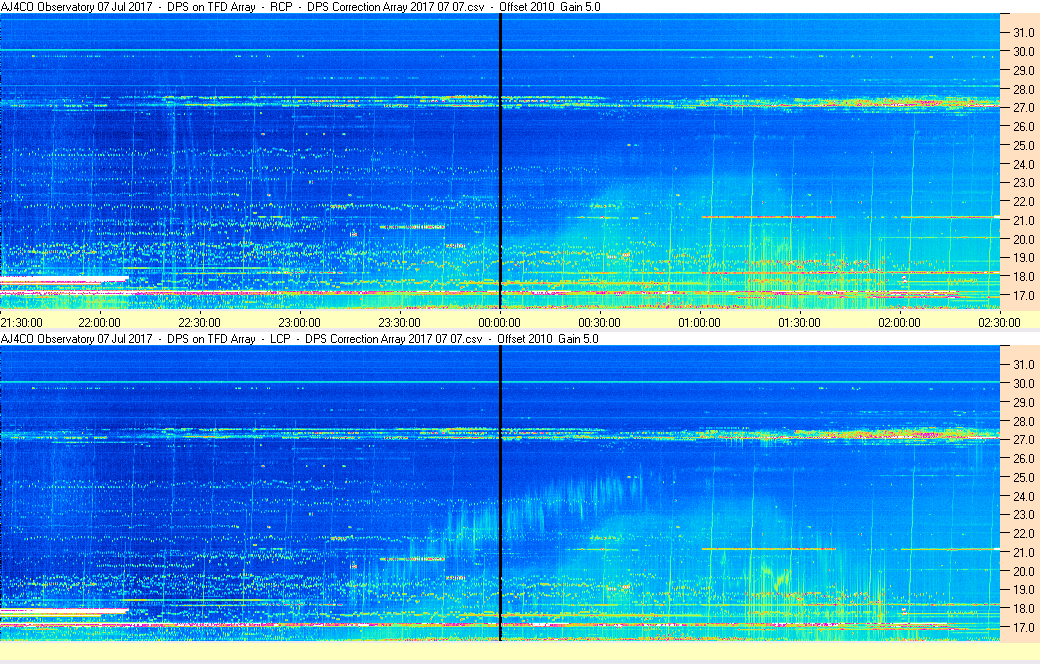Click the black vertical cursor line in RCP panel
This screenshot has width=1040, height=664.
[499, 160]
